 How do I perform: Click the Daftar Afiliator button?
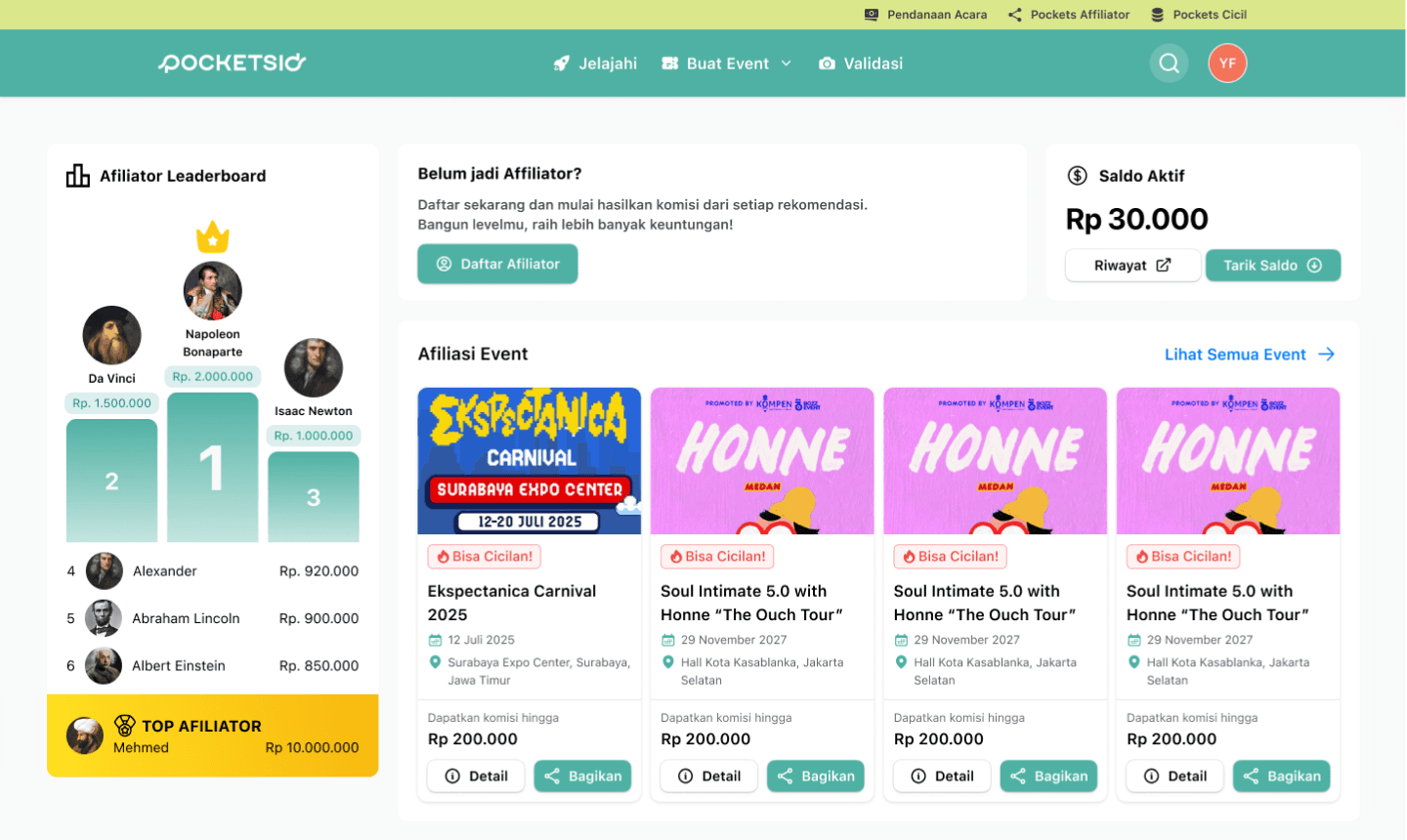[497, 264]
